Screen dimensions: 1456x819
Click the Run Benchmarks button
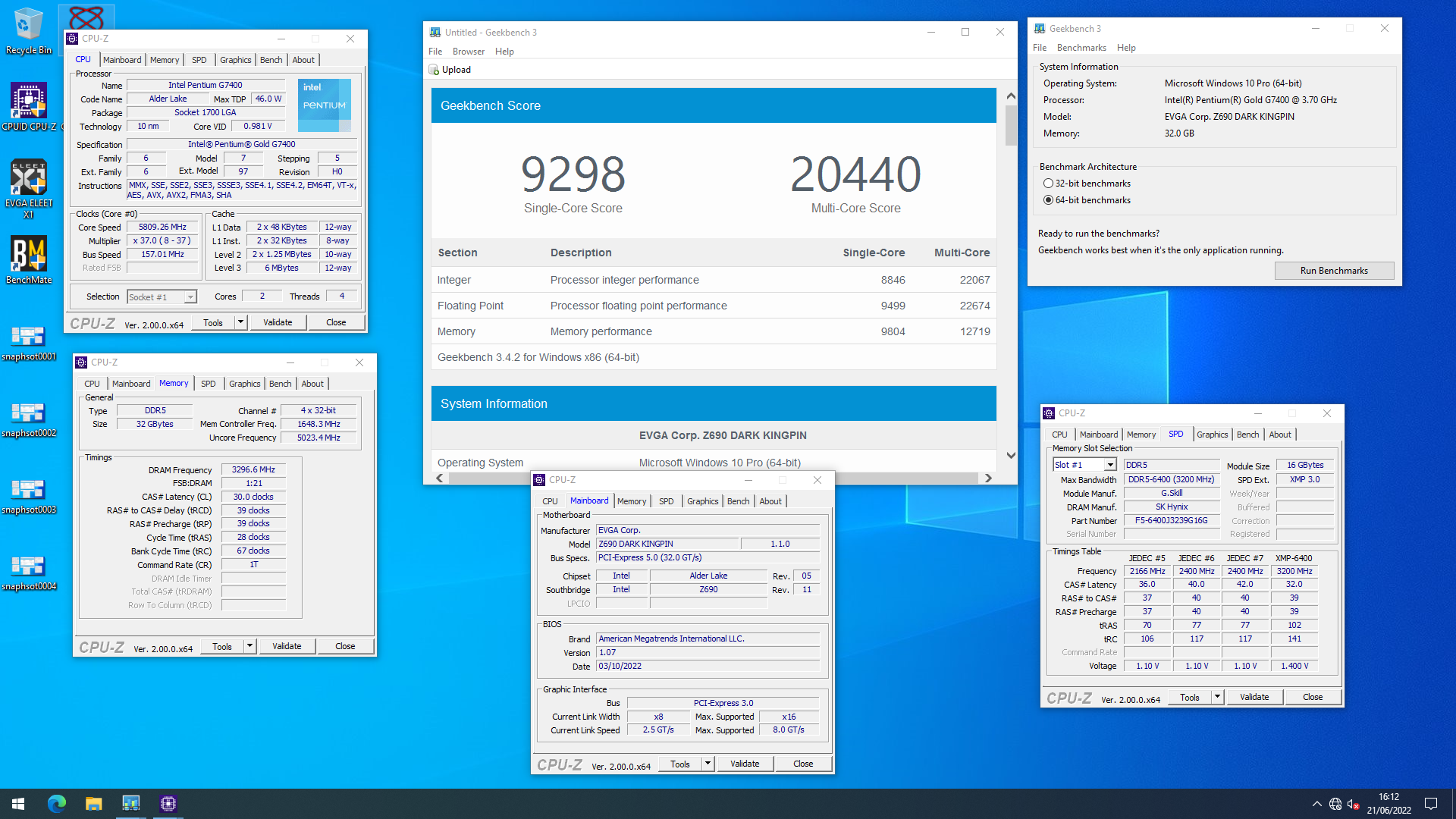(1334, 271)
